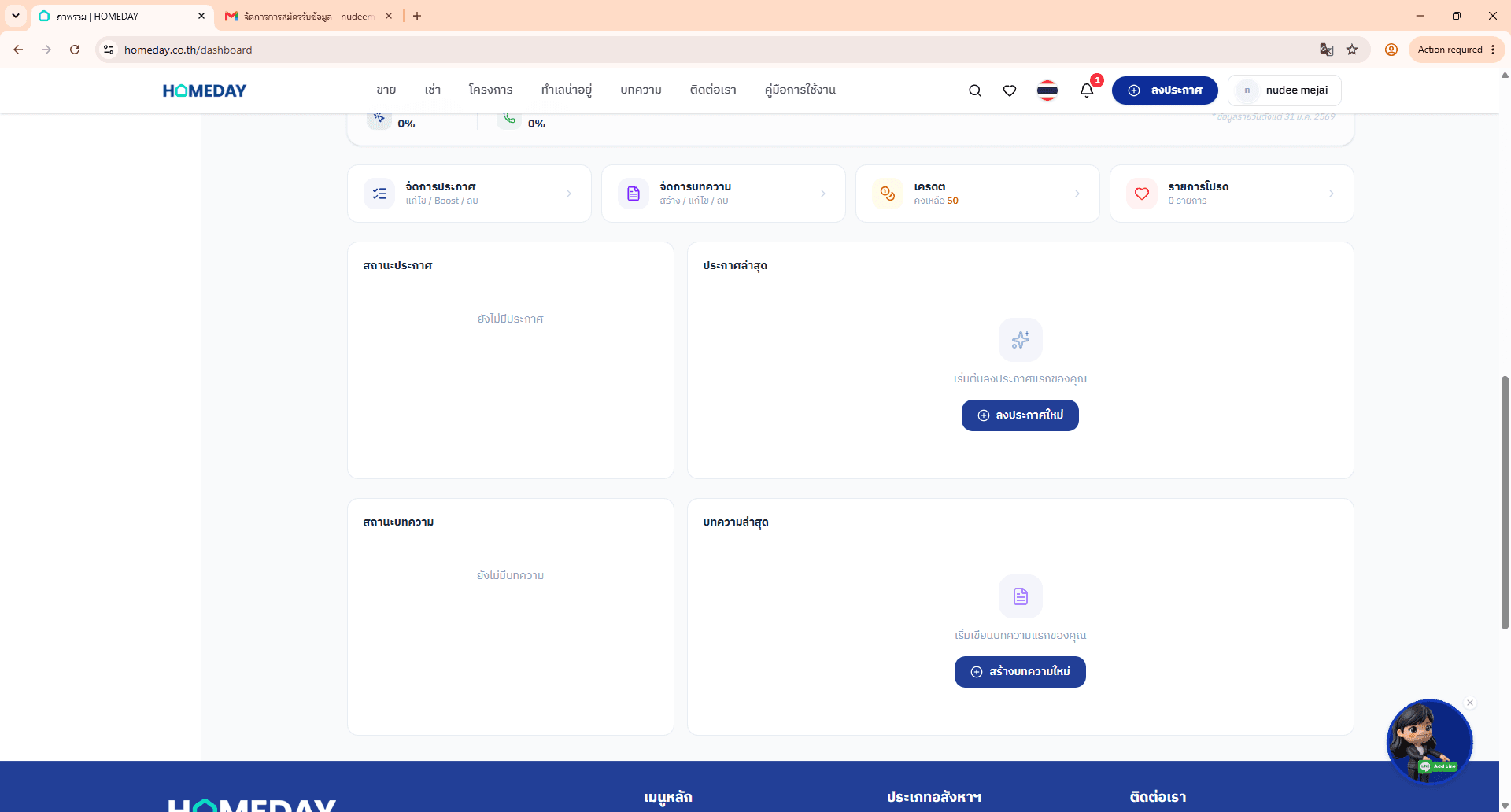Viewport: 1511px width, 812px height.
Task: Close the Gmail browser tab
Action: tap(389, 16)
